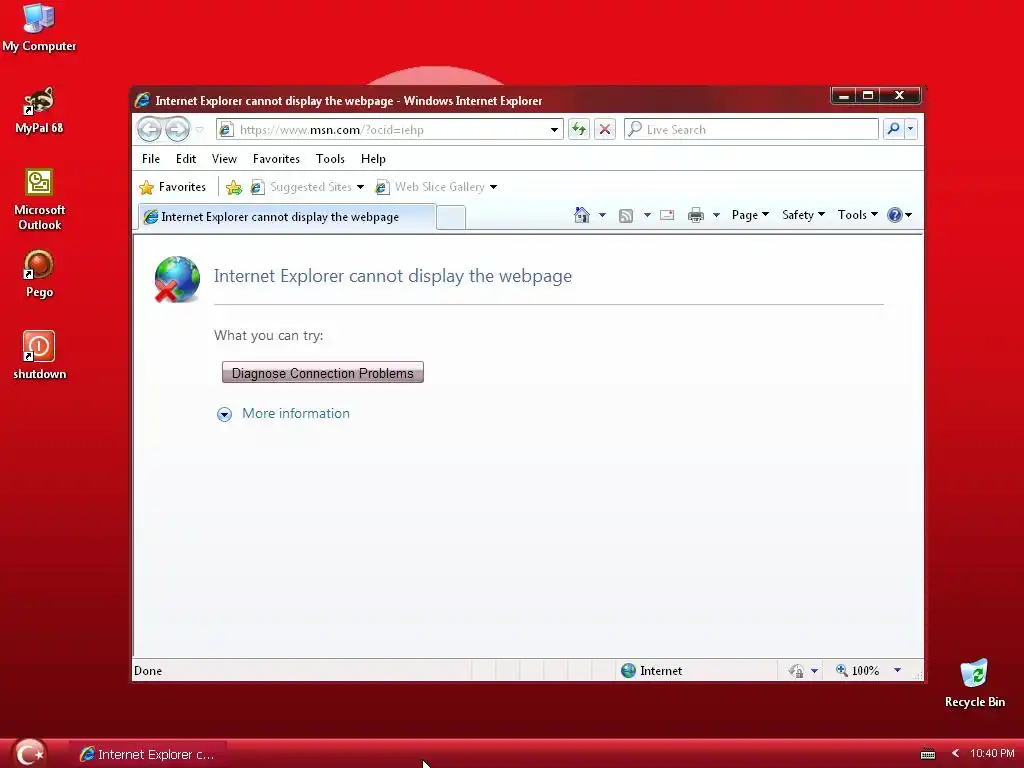Click the RSS Feeds icon
Image resolution: width=1024 pixels, height=768 pixels.
tap(626, 216)
